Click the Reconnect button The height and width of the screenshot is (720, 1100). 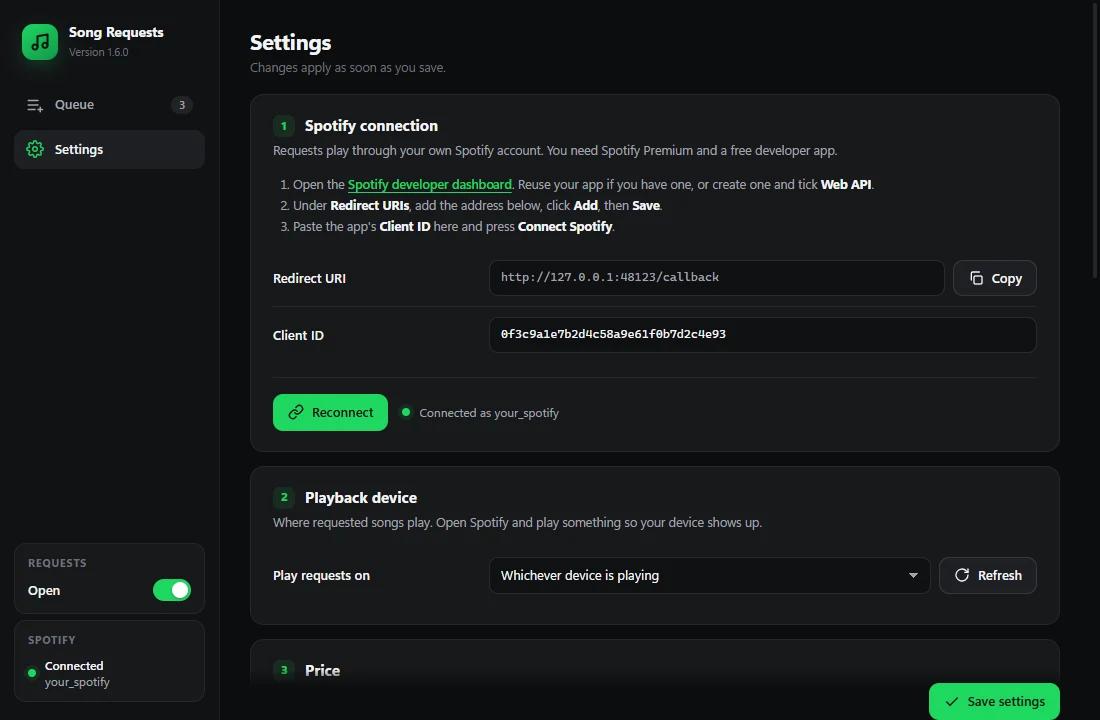[330, 413]
